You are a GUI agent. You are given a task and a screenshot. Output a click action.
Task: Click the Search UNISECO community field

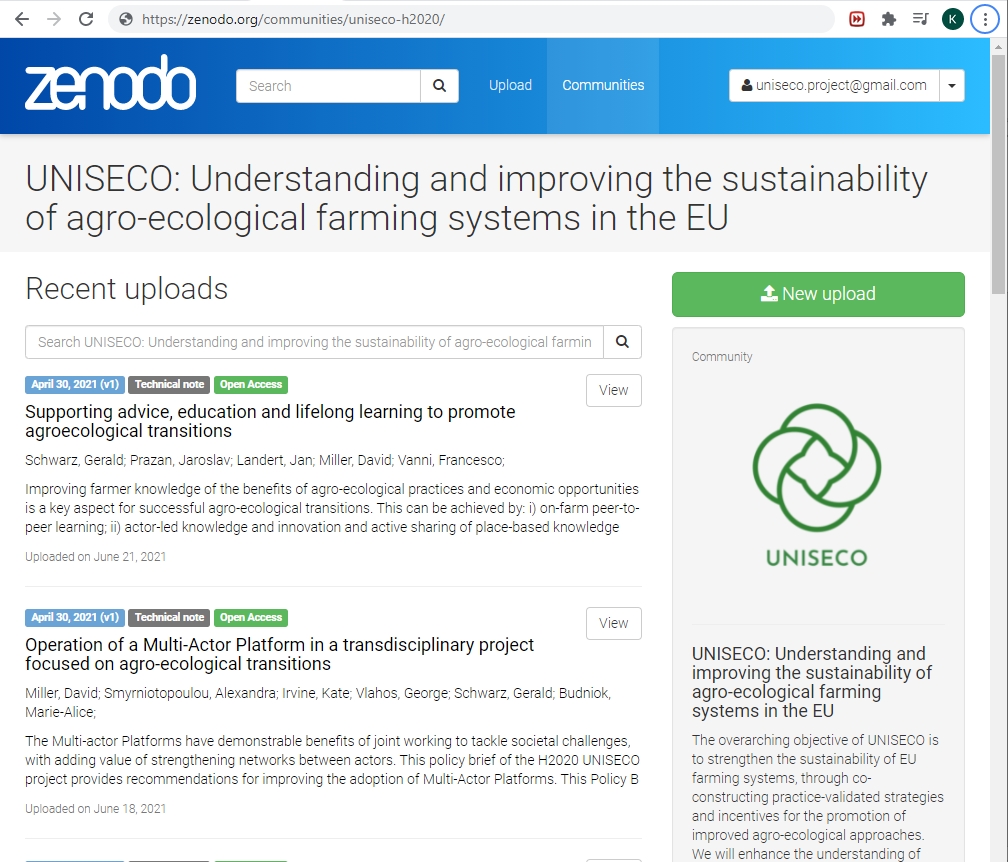tap(314, 342)
